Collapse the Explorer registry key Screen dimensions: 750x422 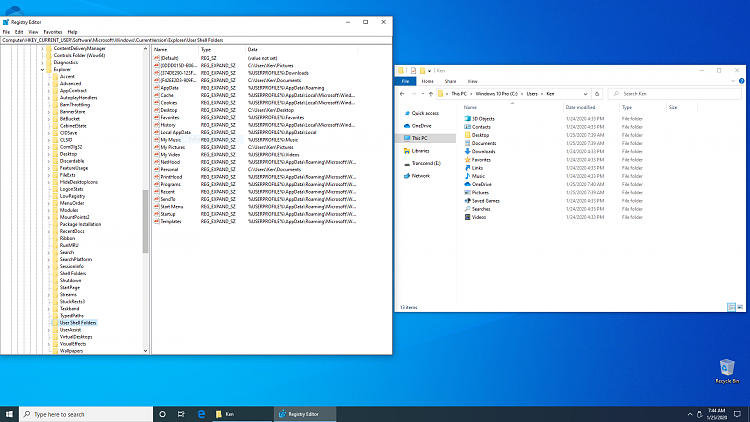tap(42, 69)
